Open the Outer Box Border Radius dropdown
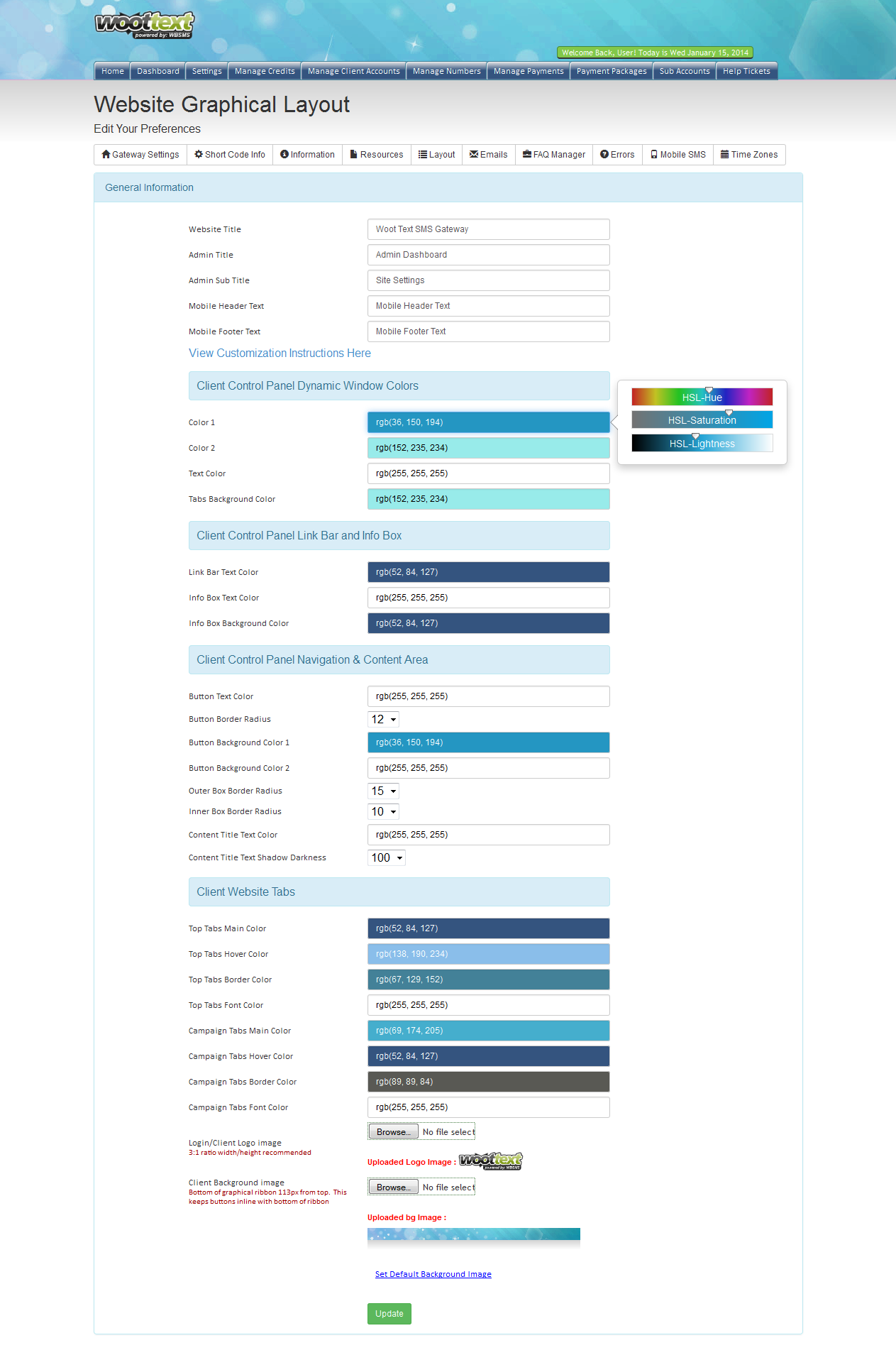This screenshot has width=896, height=1355. click(383, 791)
